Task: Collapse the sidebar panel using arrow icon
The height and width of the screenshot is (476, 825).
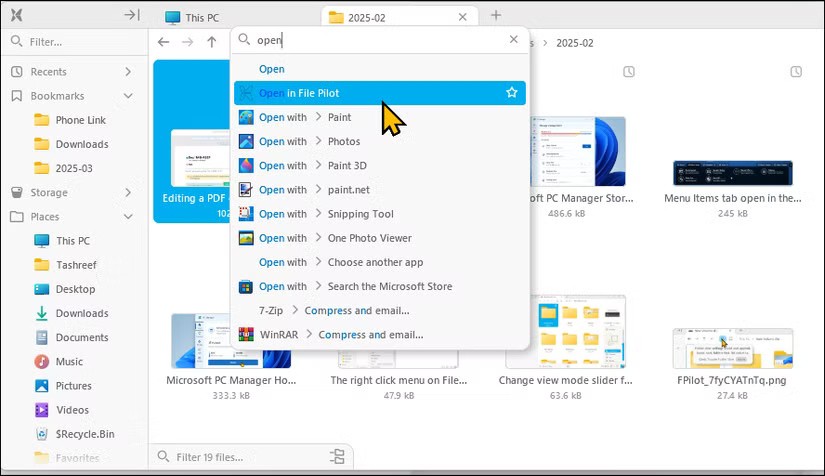Action: tap(131, 15)
